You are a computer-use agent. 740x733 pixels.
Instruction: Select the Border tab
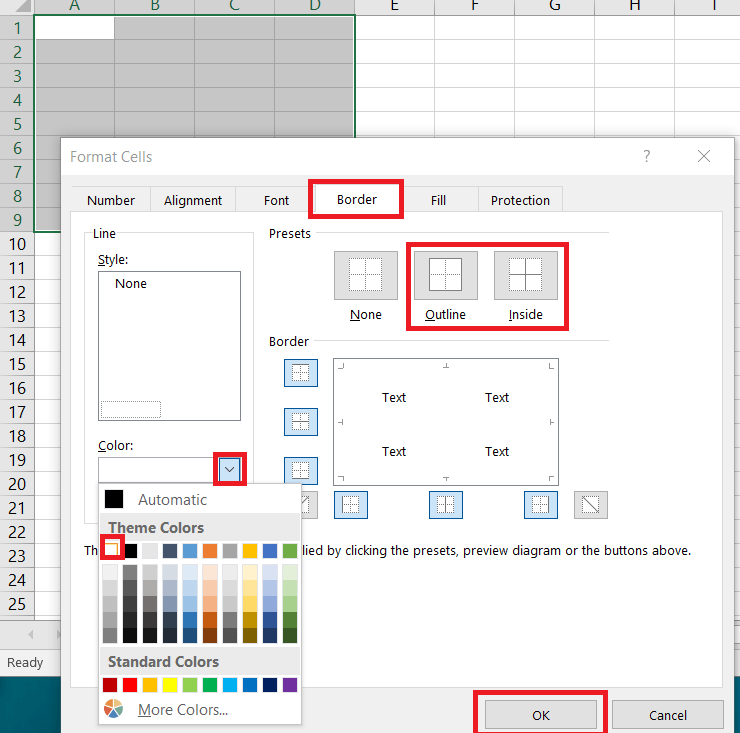[x=357, y=199]
